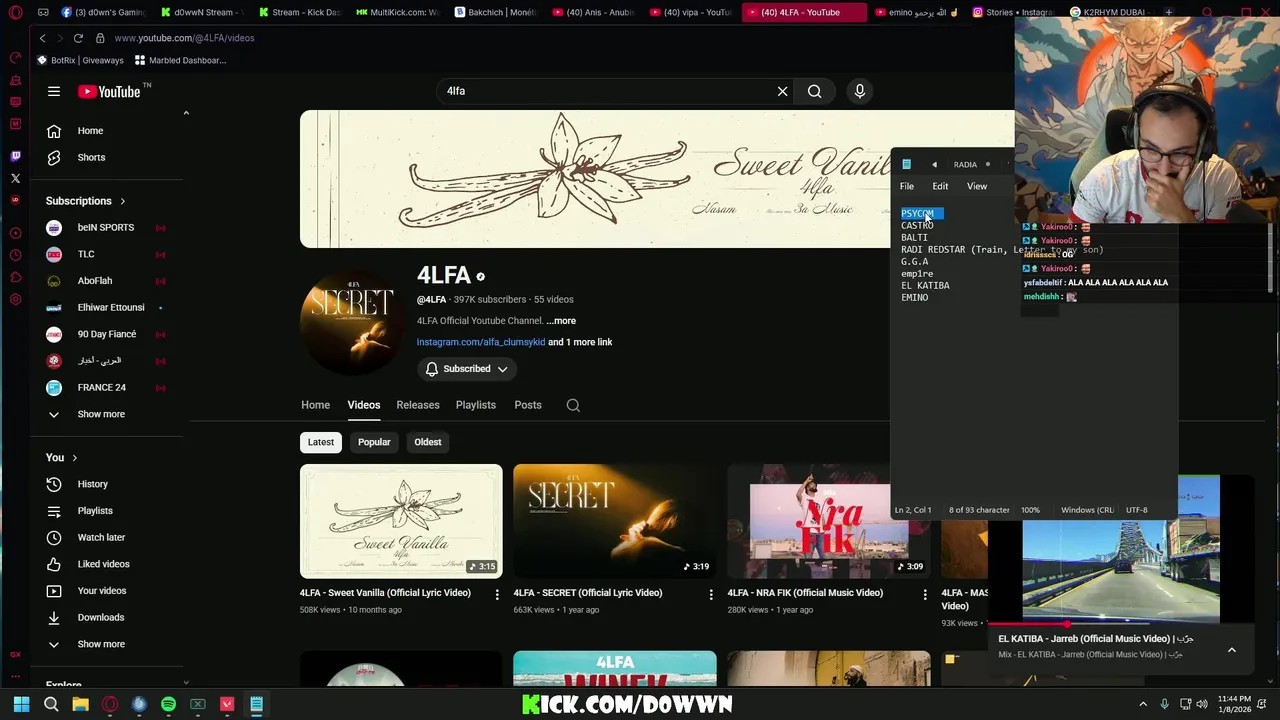Open the beIN SPORTS subscription
This screenshot has height=720, width=1280.
[x=105, y=228]
